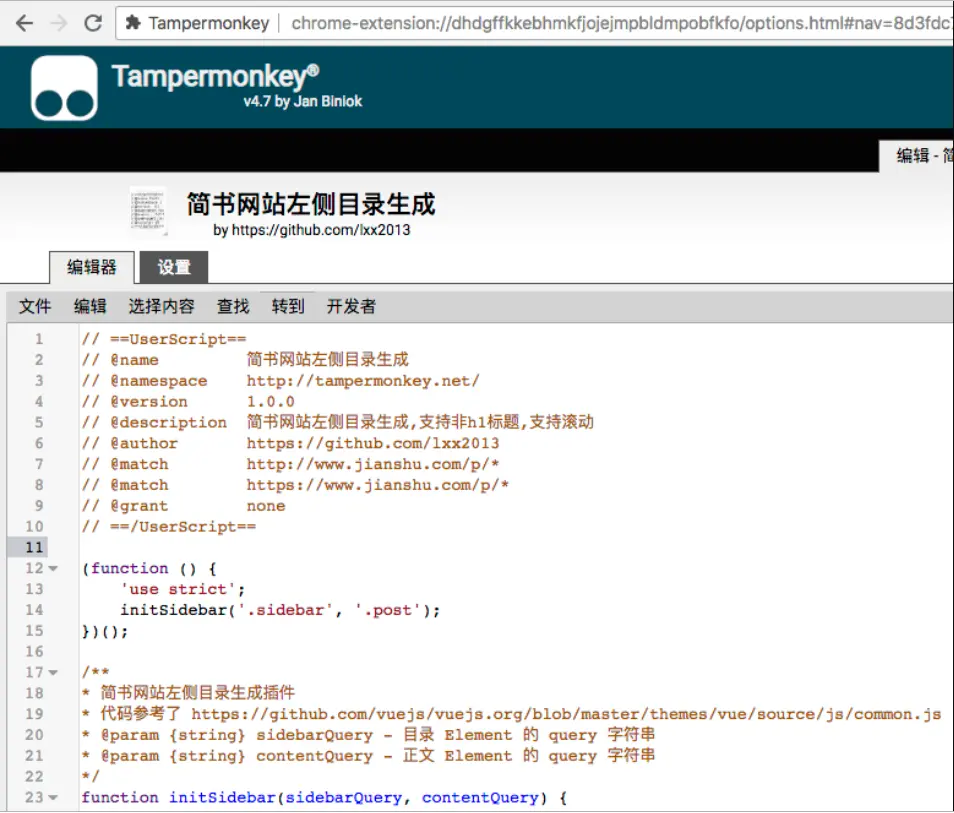Click the '})();' text on line 15
The image size is (954, 813).
click(x=105, y=631)
